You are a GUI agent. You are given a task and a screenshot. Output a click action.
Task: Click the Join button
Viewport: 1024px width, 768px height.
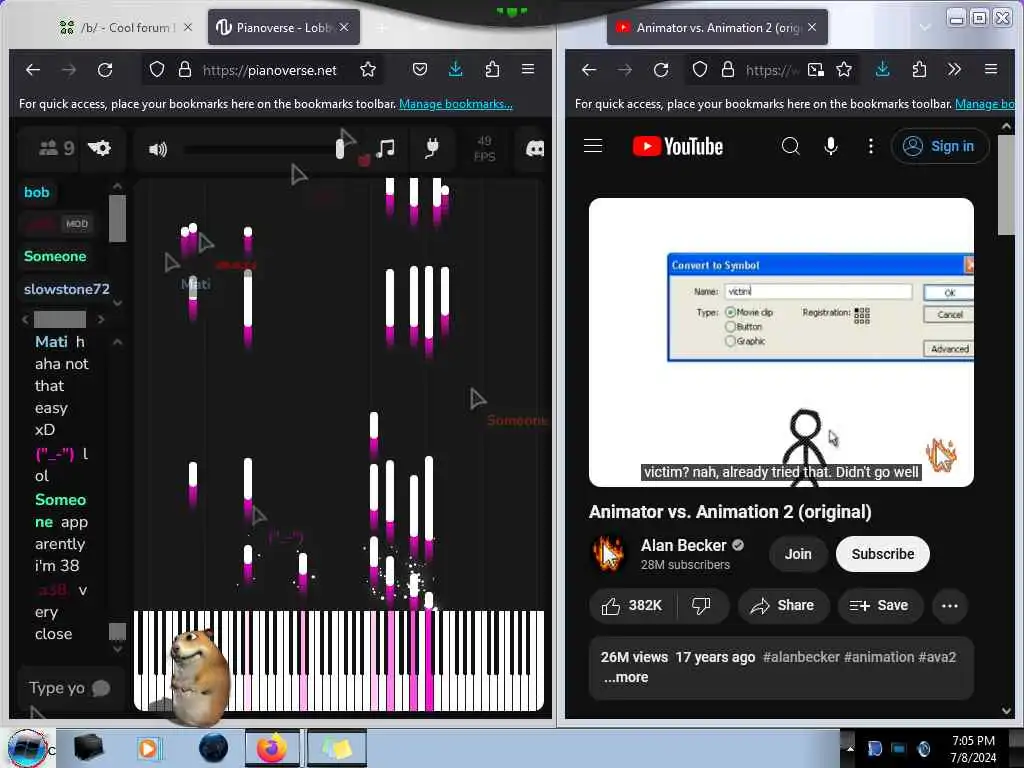point(798,554)
